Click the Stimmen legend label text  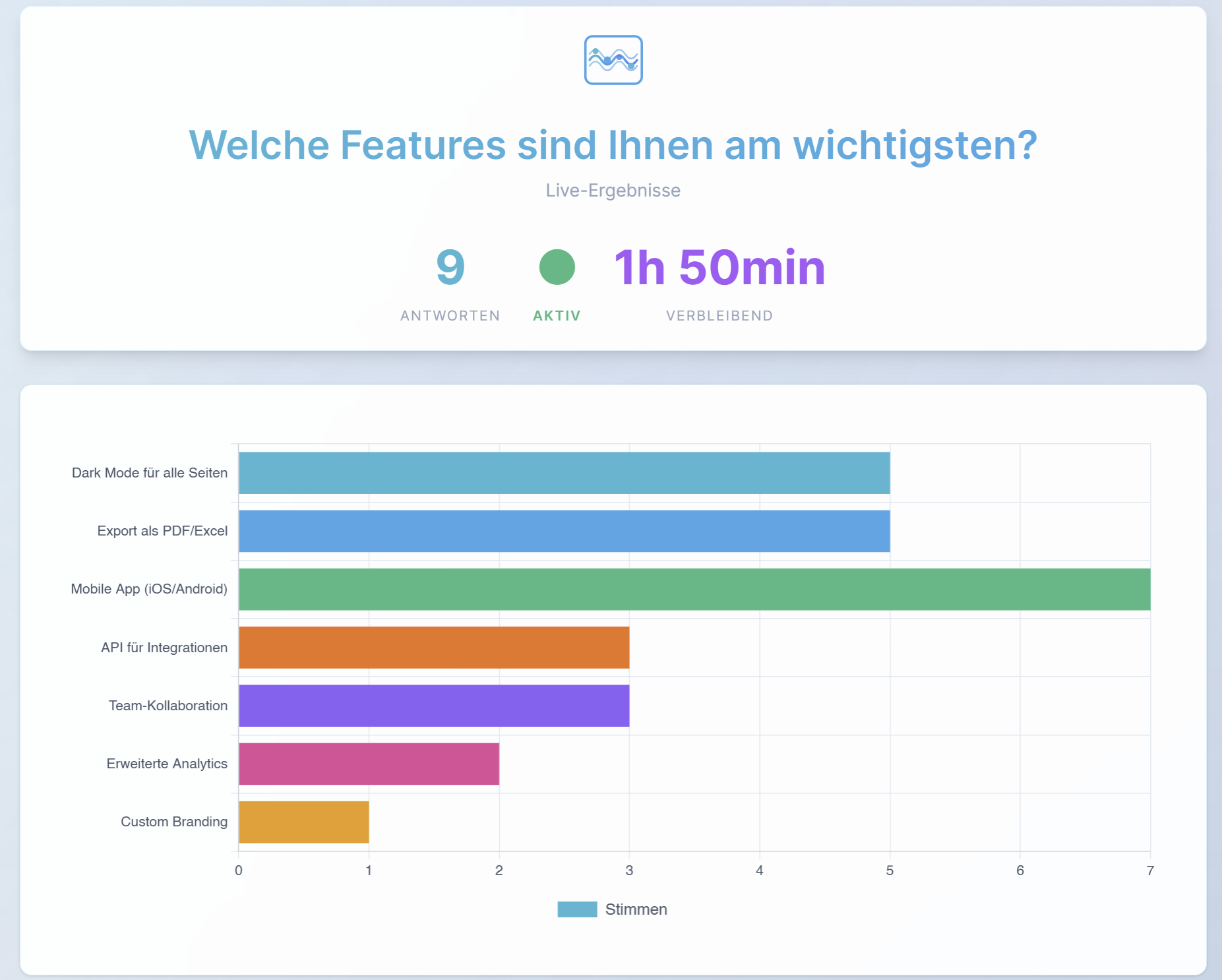point(636,909)
